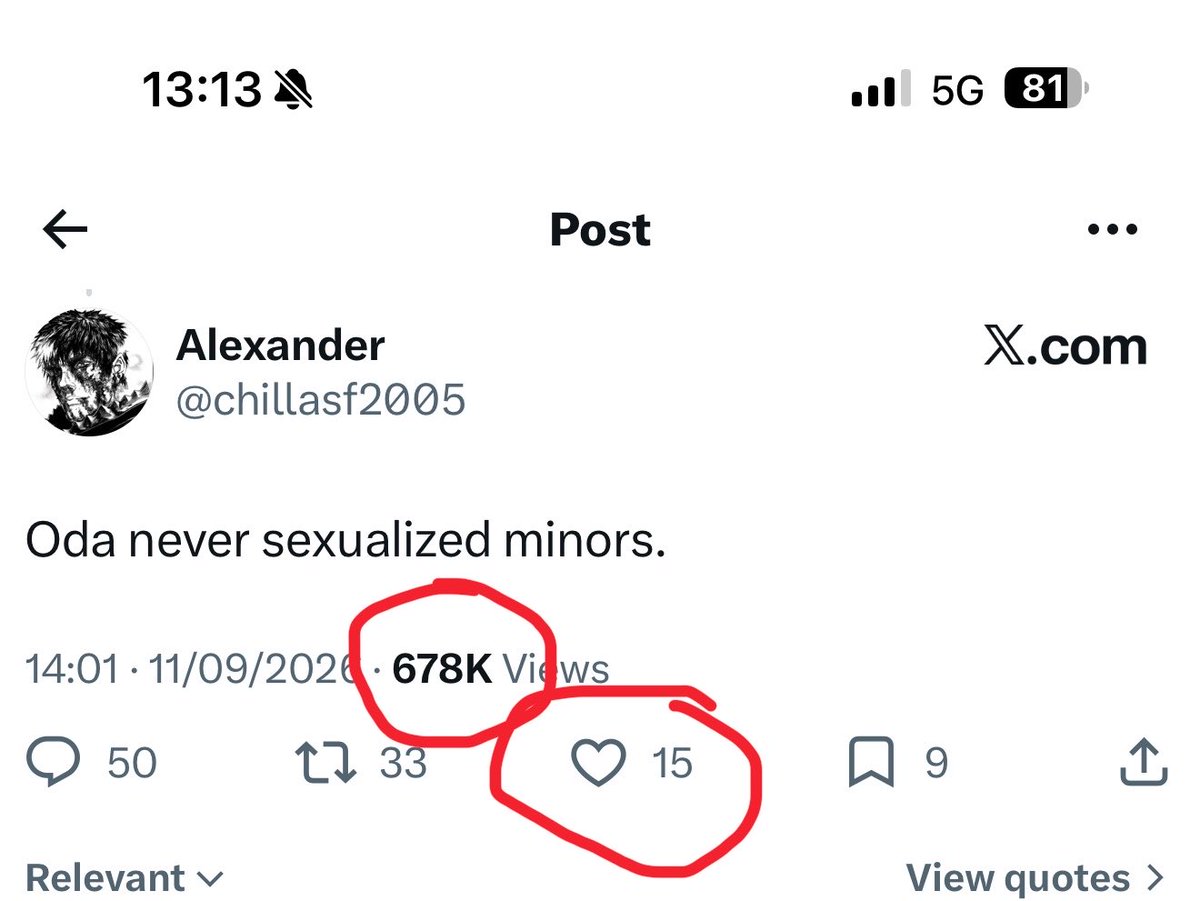This screenshot has width=1200, height=901.
Task: Open the three-dot more options menu
Action: tap(1112, 230)
